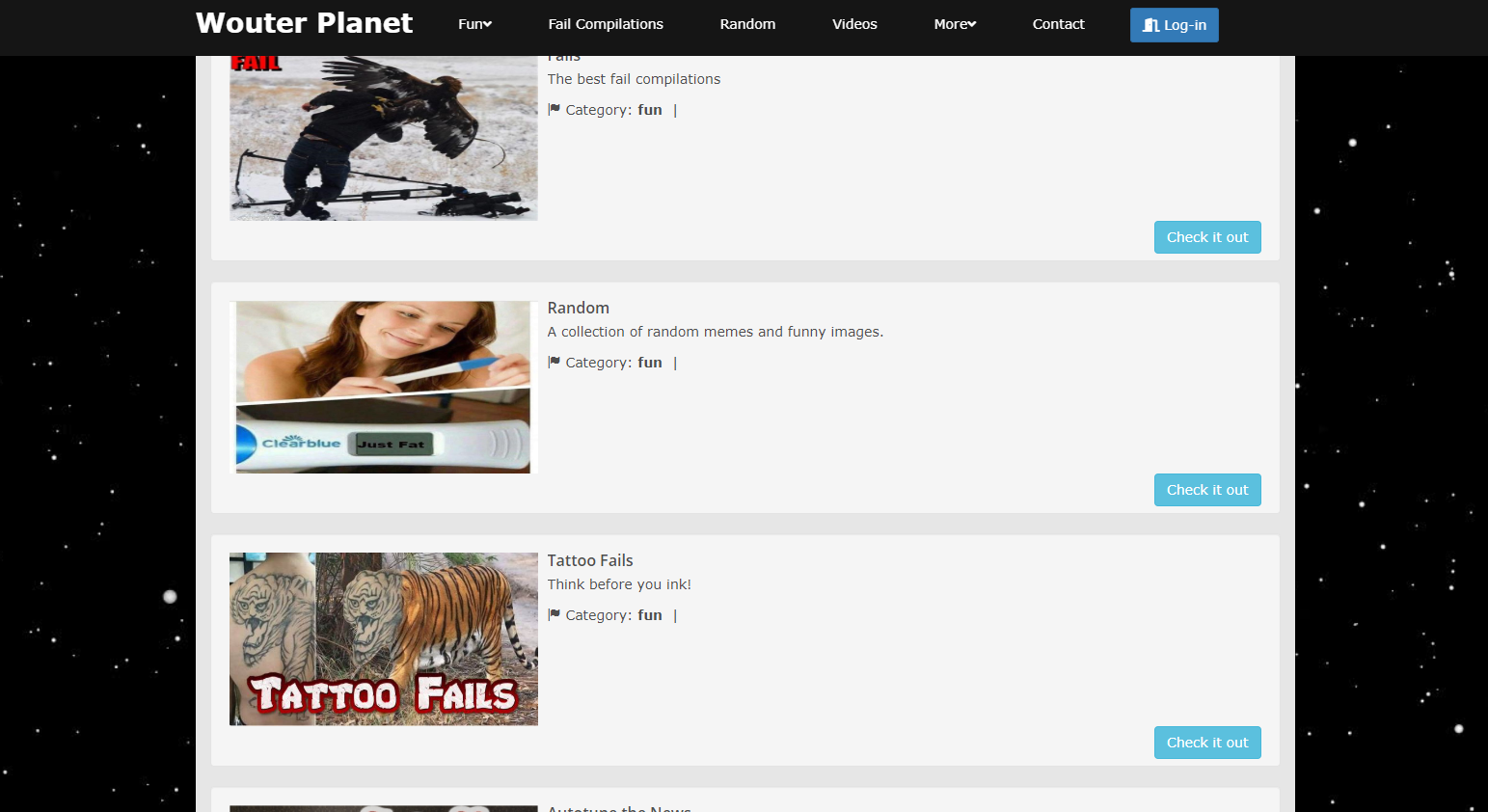1488x812 pixels.
Task: Select Random in the top navigation
Action: [747, 24]
